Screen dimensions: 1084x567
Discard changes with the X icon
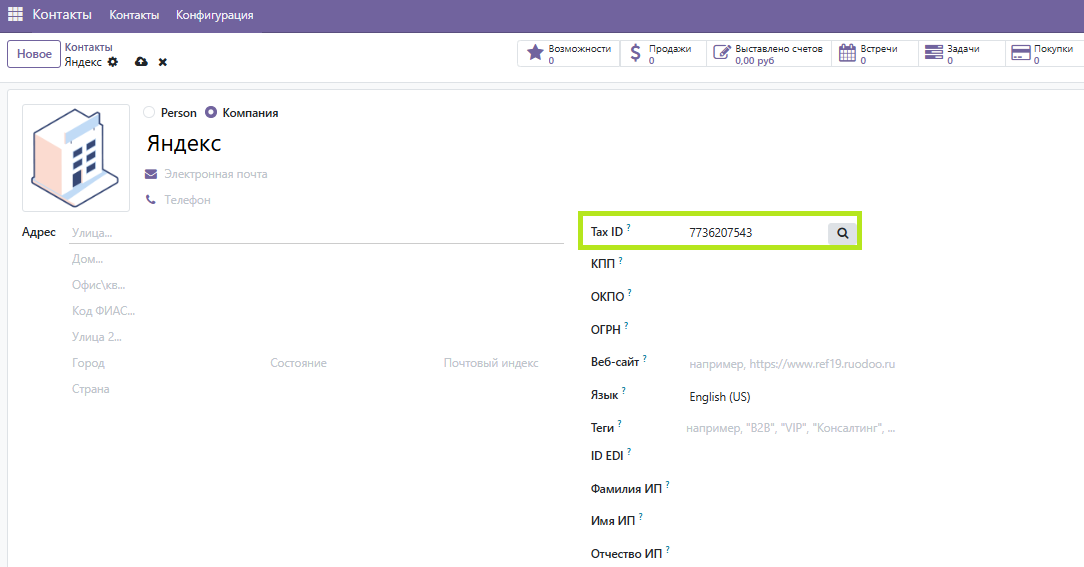click(162, 62)
